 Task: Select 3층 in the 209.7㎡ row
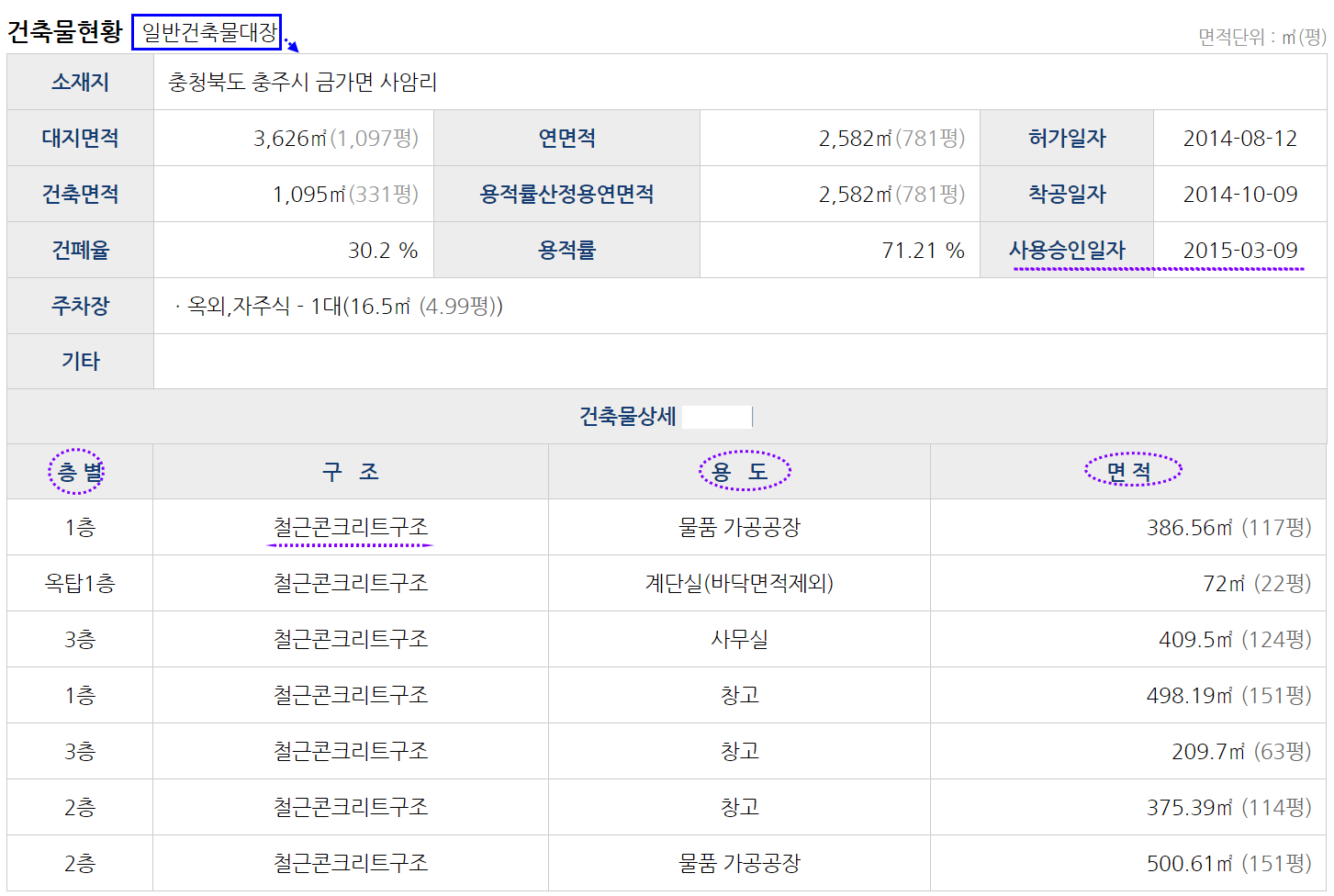pos(80,751)
